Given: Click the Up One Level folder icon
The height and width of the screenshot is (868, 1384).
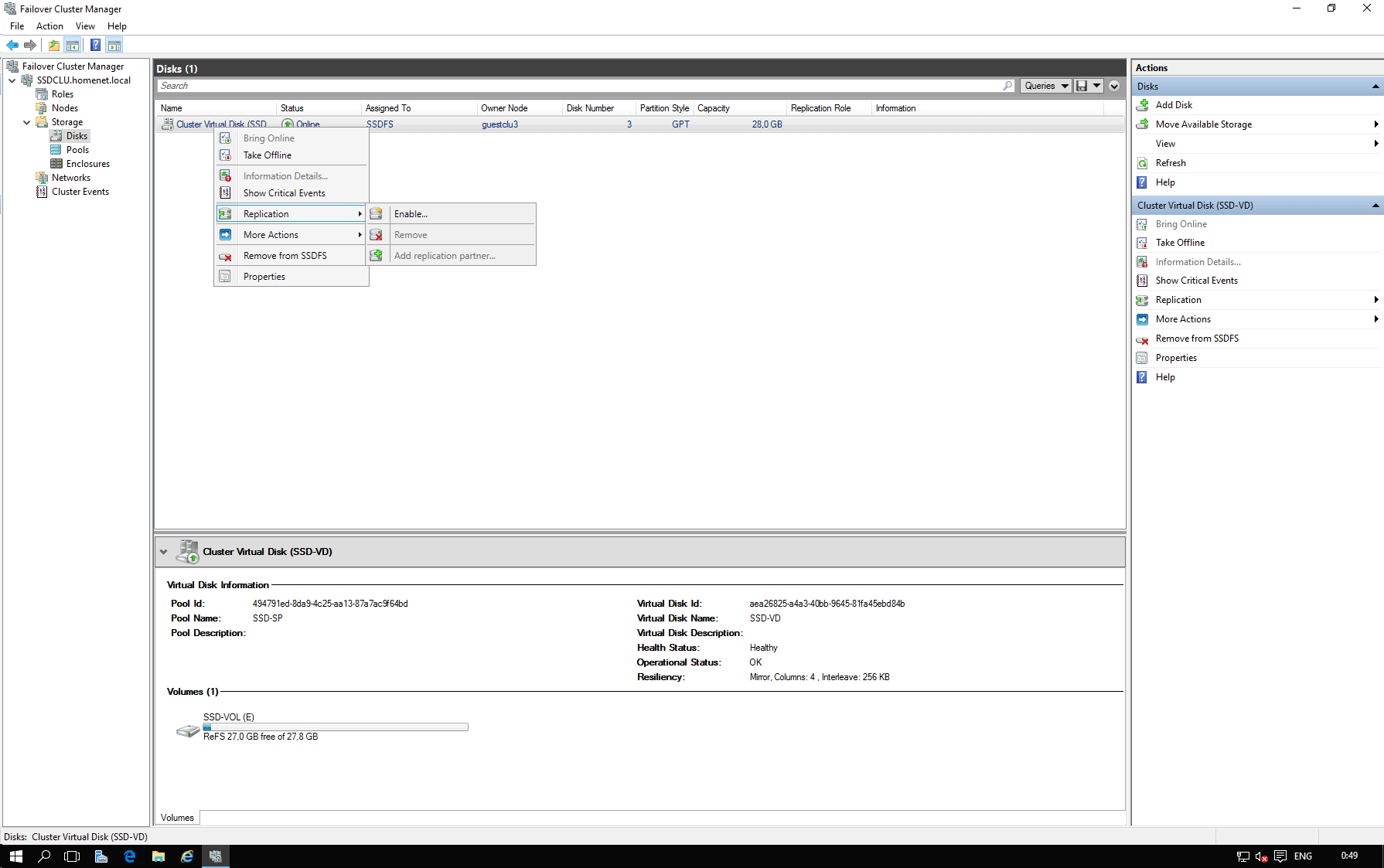Looking at the screenshot, I should point(54,45).
